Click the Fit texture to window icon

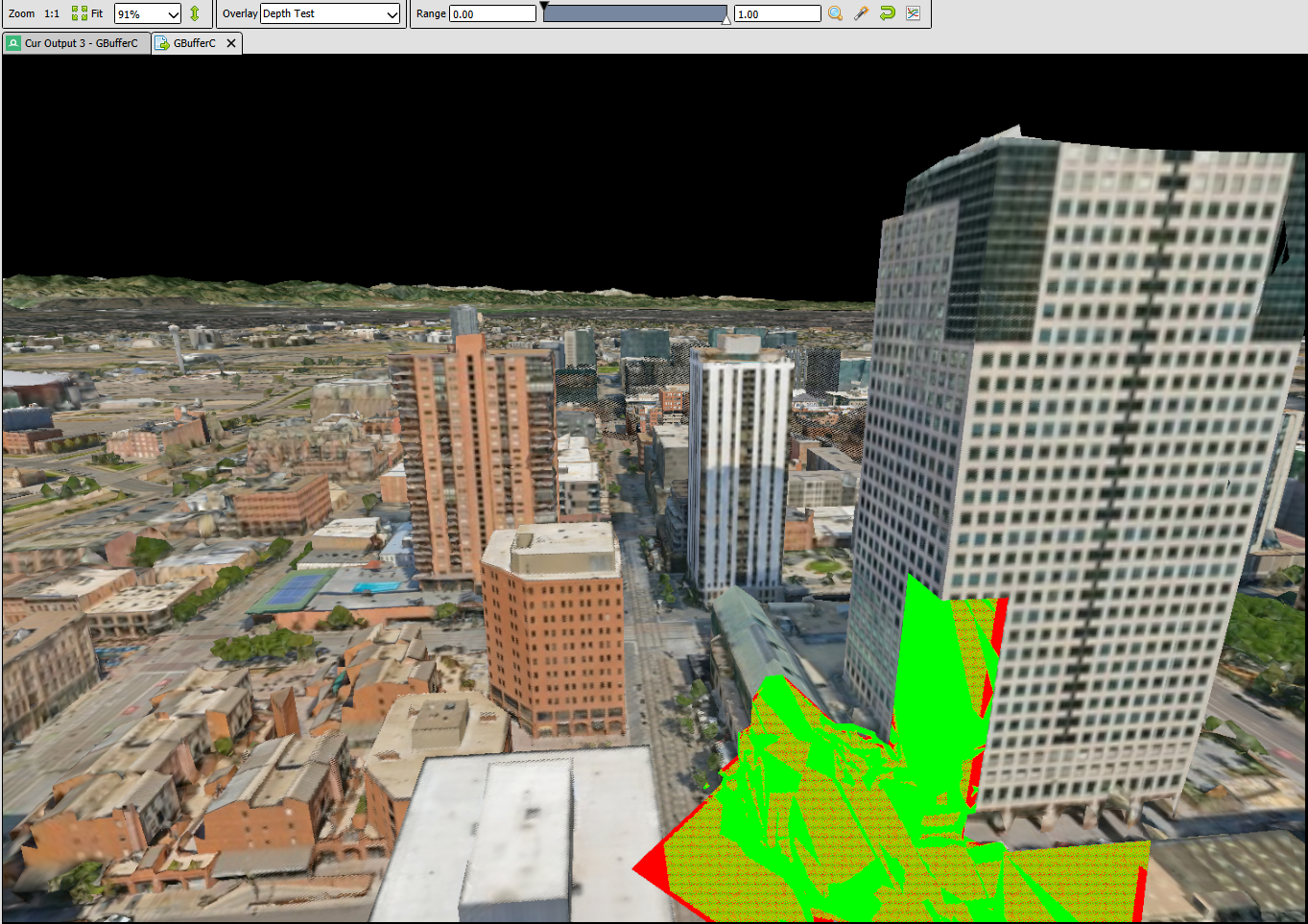pos(79,13)
